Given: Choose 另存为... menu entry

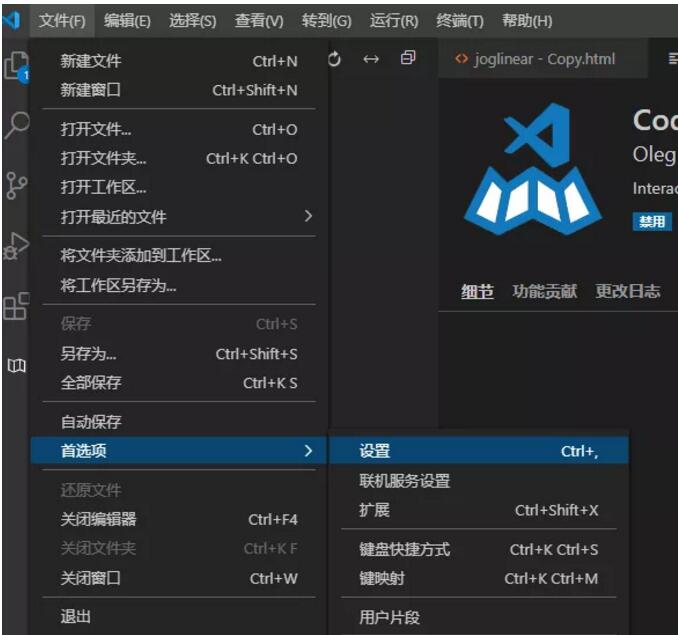Looking at the screenshot, I should click(179, 354).
